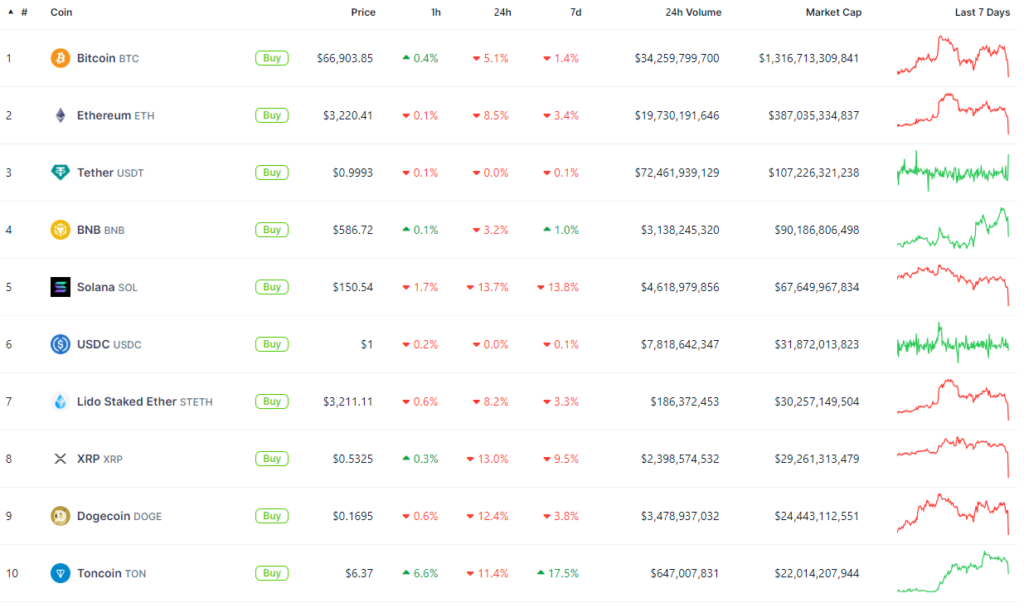
Task: Sort table by Market Cap header
Action: (x=833, y=12)
